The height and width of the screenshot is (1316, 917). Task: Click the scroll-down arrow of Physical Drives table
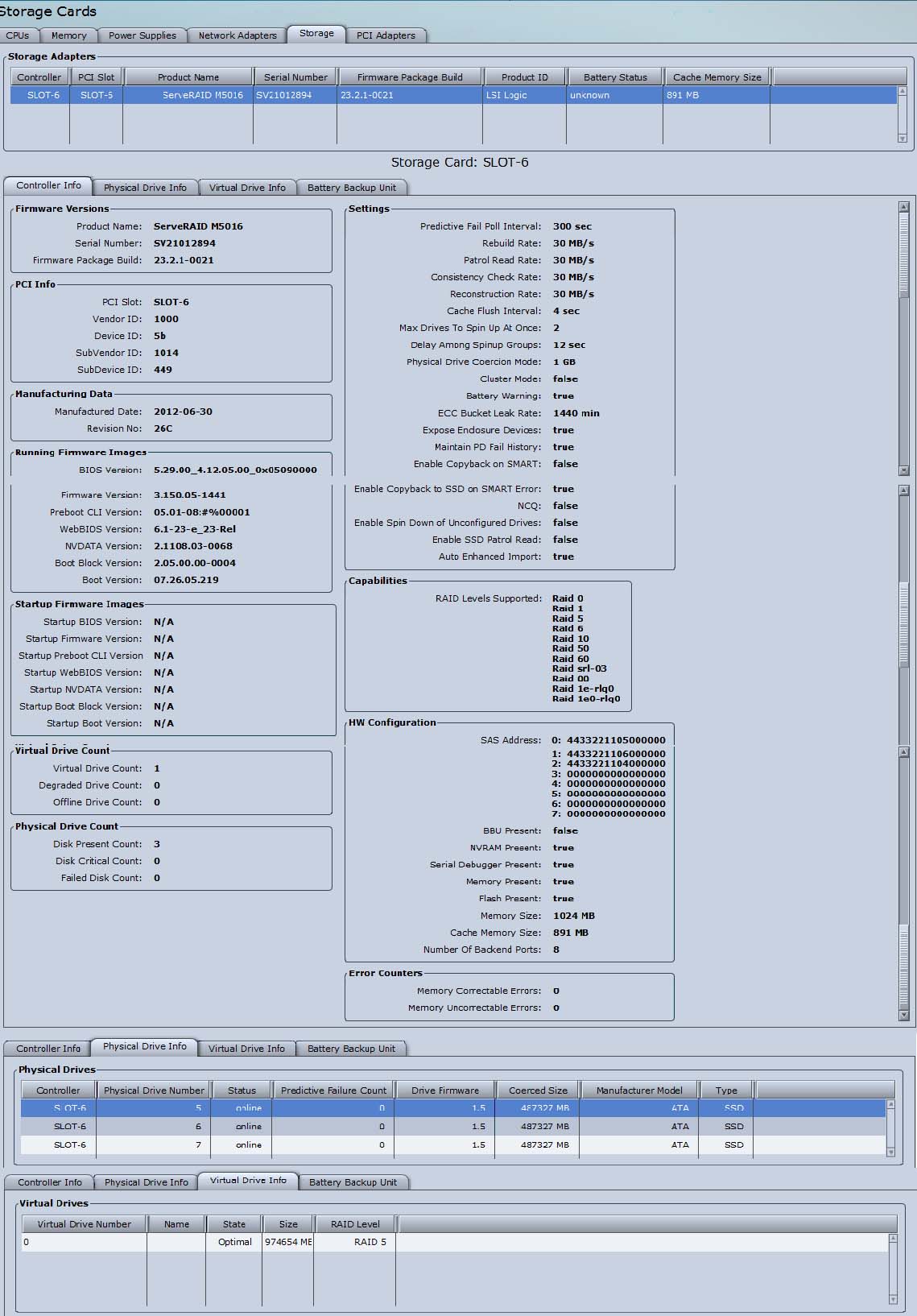tap(890, 1153)
